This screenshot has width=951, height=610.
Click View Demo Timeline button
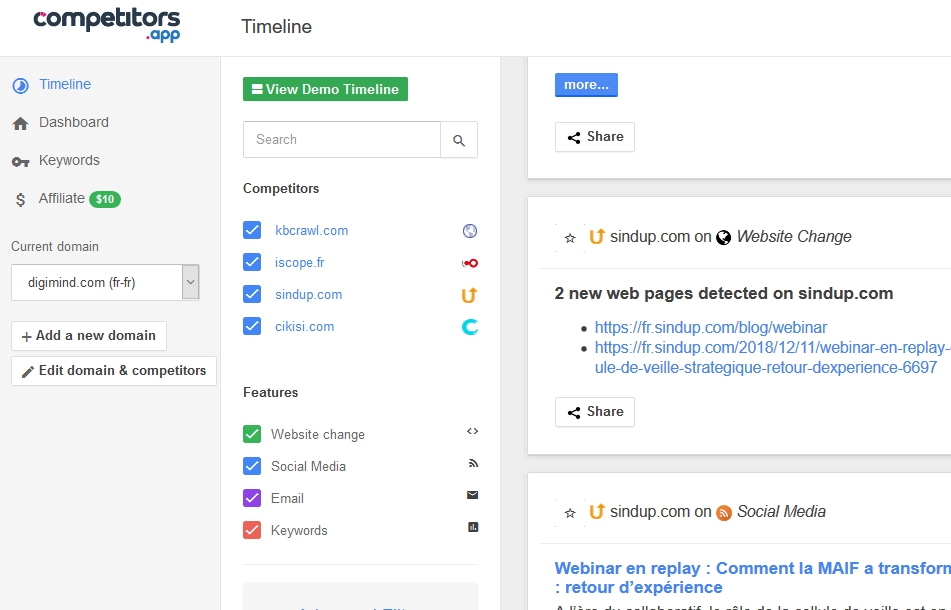click(325, 89)
